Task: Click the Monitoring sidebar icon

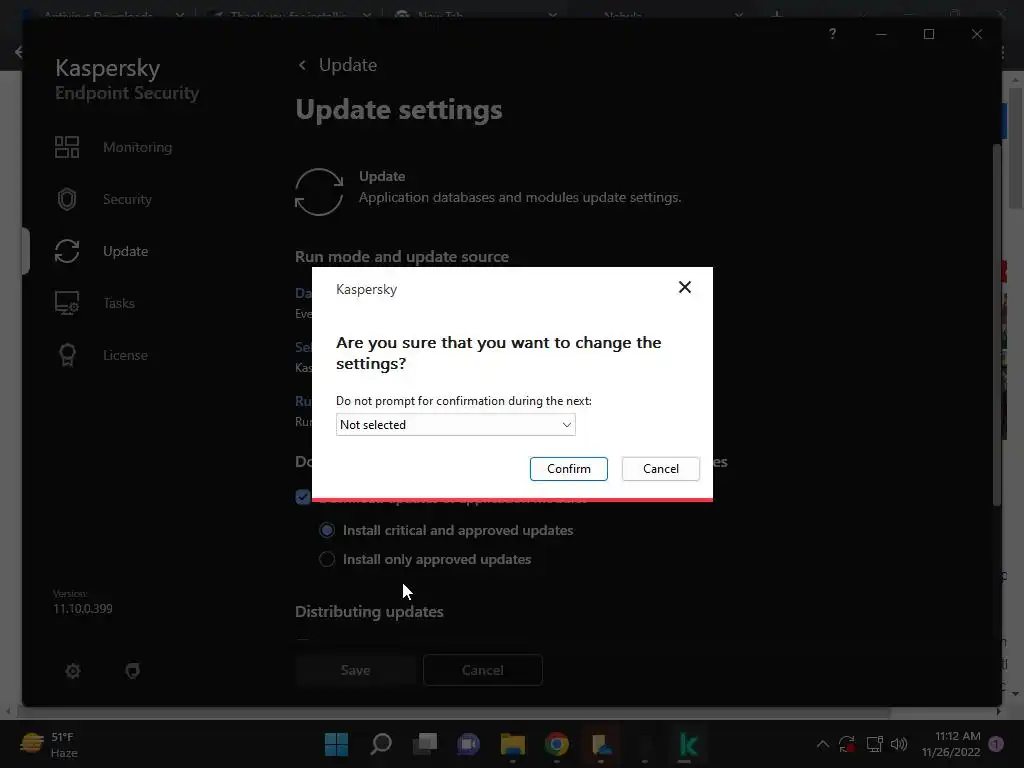Action: point(67,147)
